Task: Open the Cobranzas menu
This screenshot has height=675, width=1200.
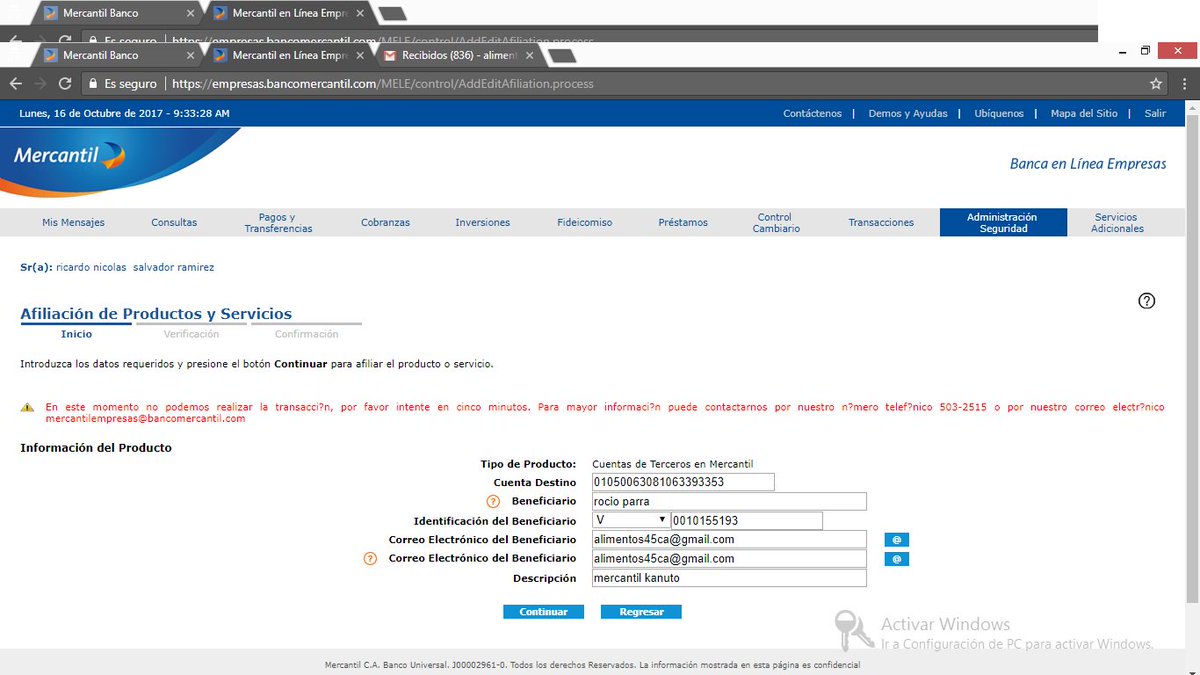Action: [x=385, y=222]
